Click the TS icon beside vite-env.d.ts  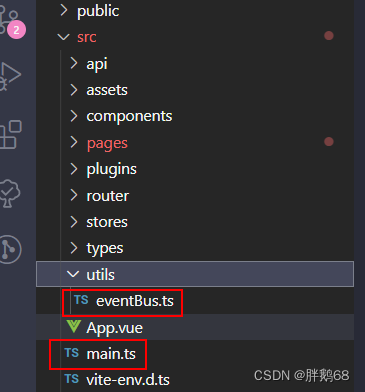tap(72, 379)
